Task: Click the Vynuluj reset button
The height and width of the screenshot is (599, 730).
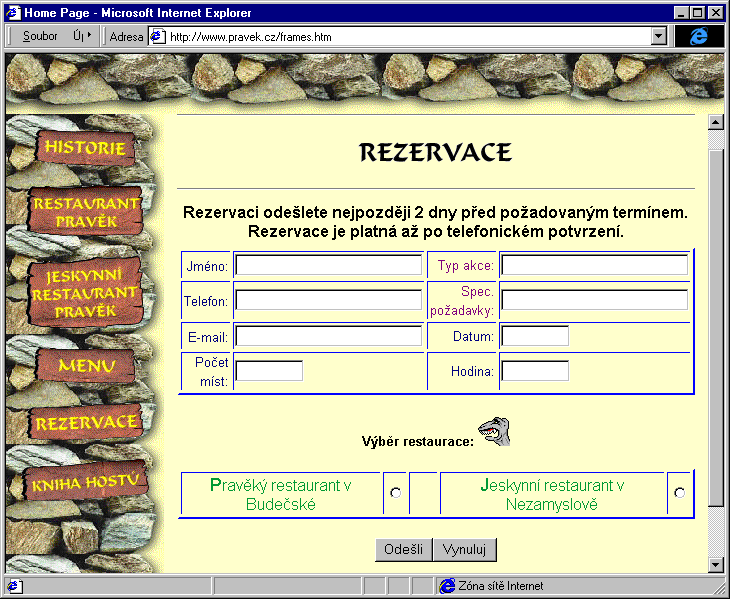Action: [465, 550]
